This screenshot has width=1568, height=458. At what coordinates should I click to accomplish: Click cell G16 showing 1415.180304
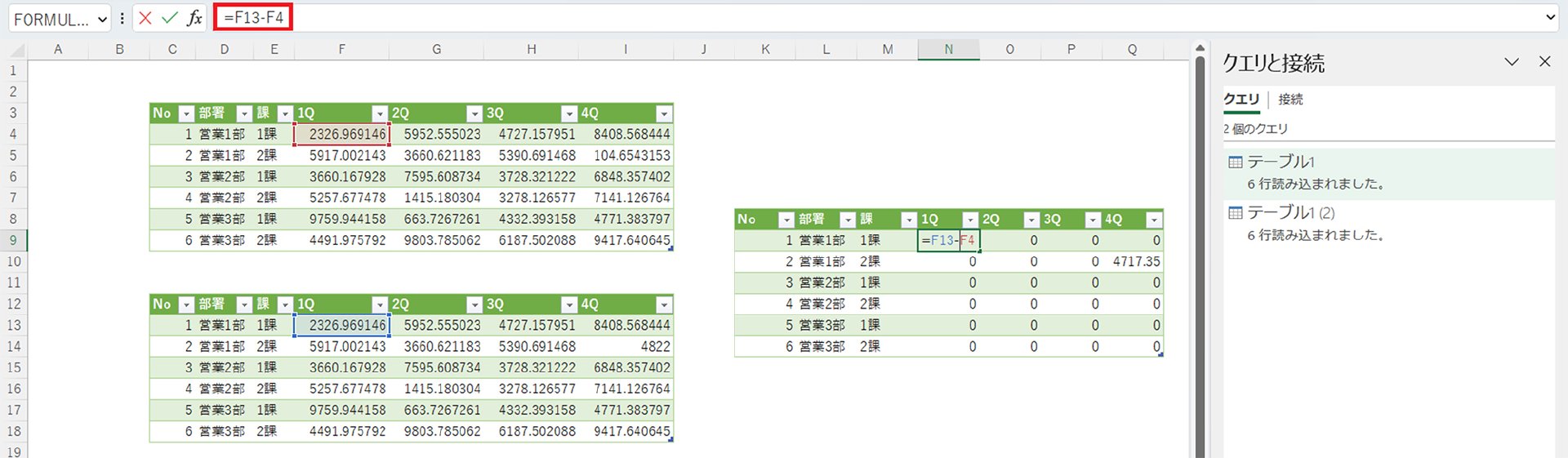pos(436,389)
